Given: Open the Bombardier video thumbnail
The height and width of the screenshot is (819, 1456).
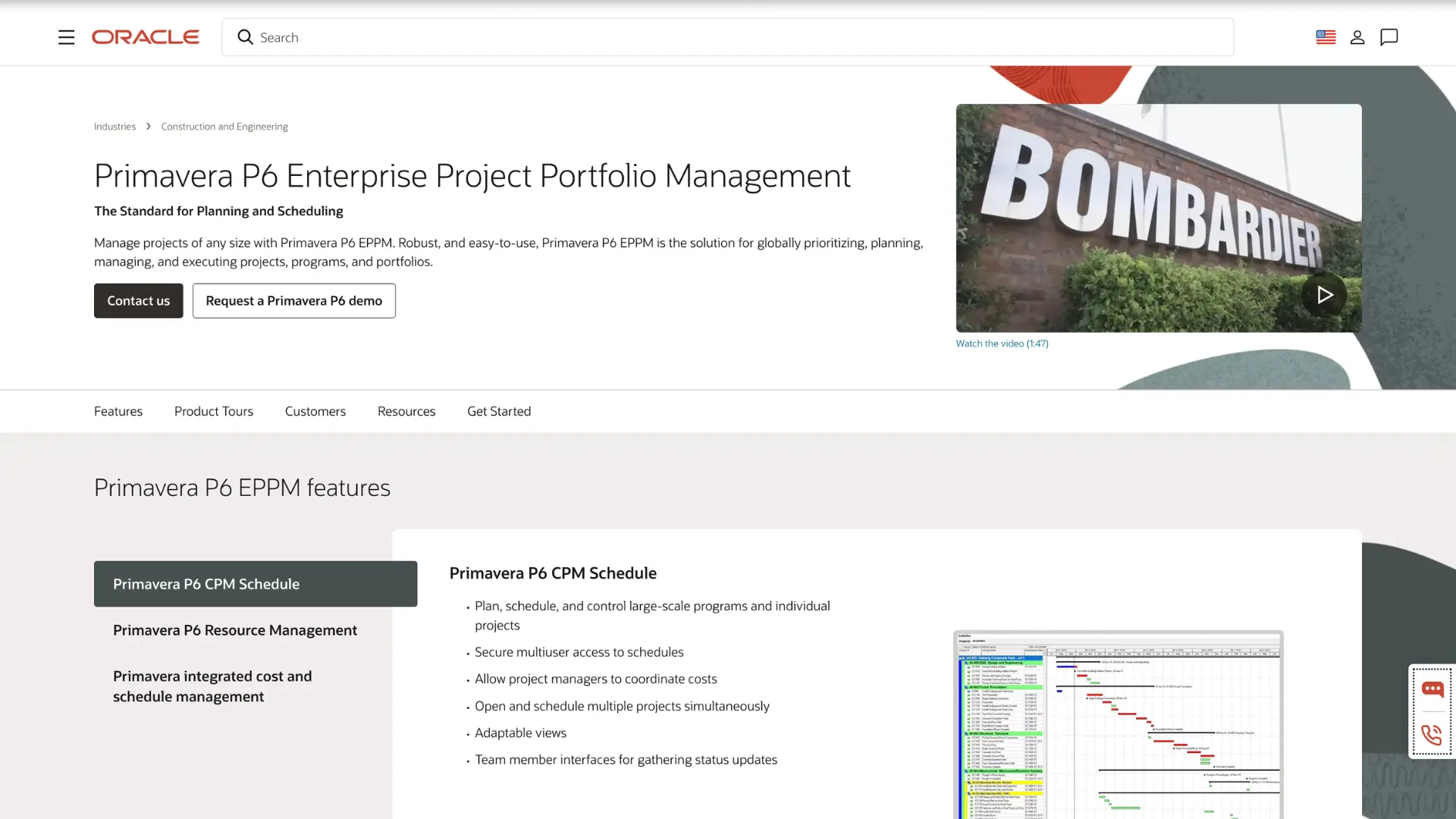Looking at the screenshot, I should 1159,218.
